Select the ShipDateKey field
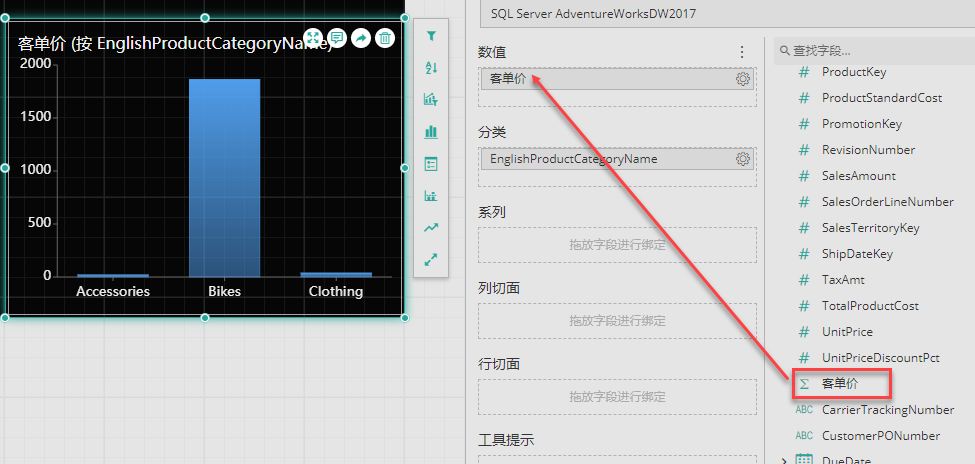The height and width of the screenshot is (464, 975). click(857, 254)
